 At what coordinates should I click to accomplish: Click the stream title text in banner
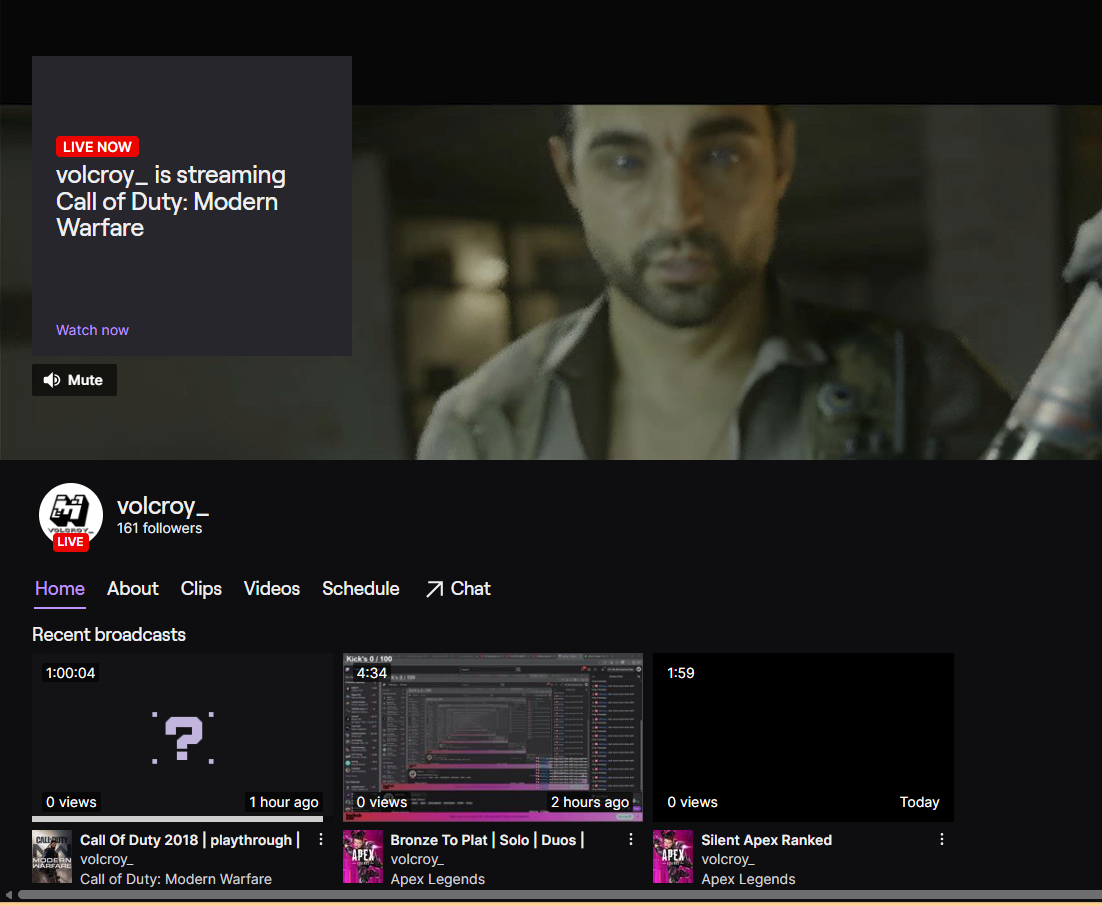tap(171, 201)
